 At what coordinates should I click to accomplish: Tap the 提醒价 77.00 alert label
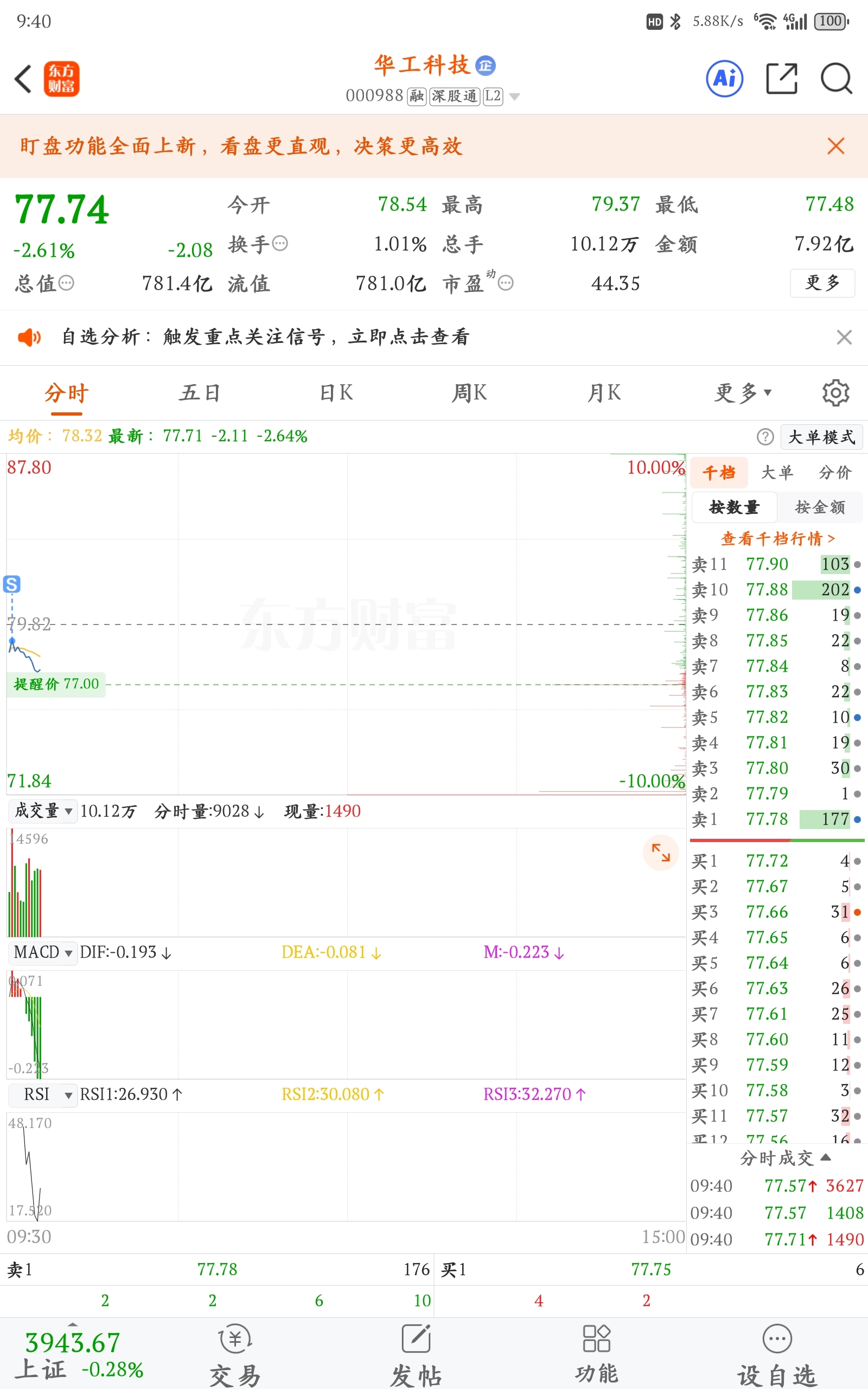56,684
